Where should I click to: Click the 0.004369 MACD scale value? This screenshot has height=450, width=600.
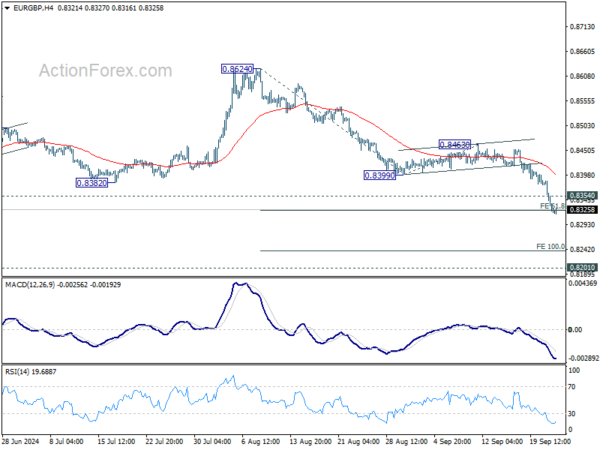583,284
